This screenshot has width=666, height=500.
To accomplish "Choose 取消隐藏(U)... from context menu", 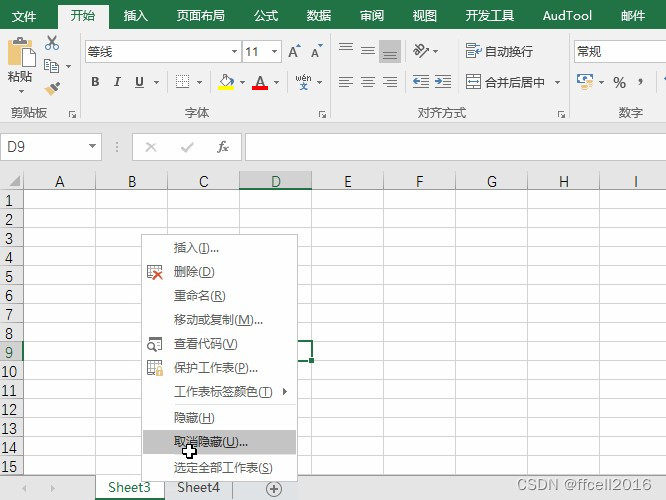I will pos(219,442).
